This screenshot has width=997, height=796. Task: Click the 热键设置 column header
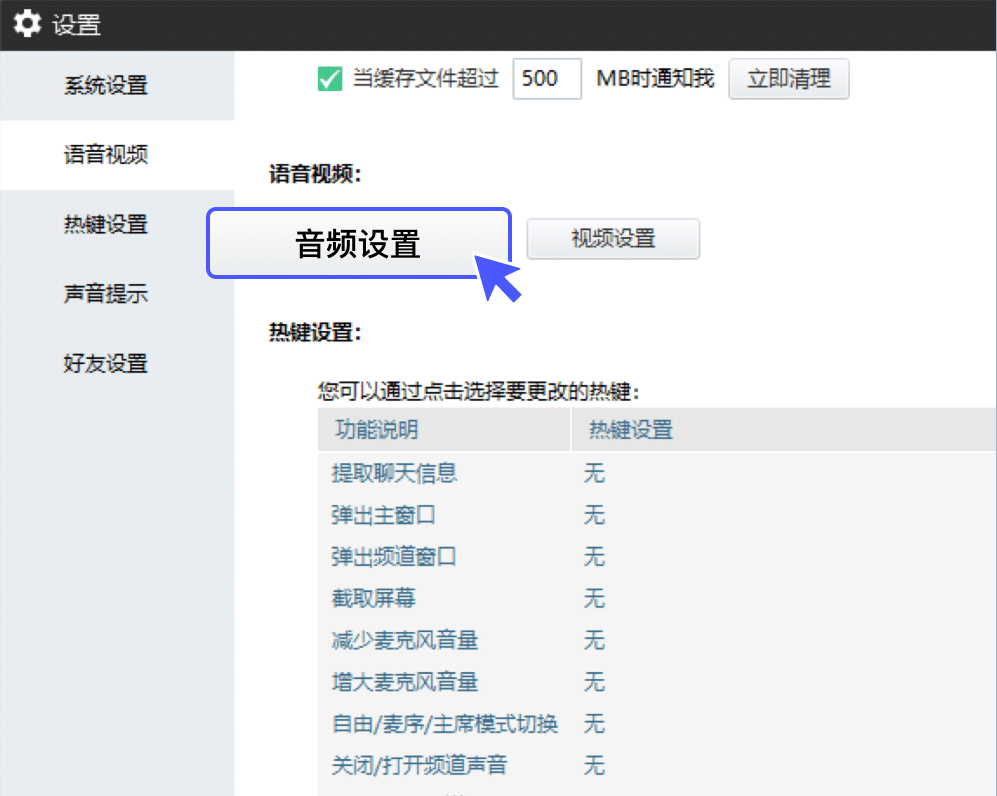point(631,430)
